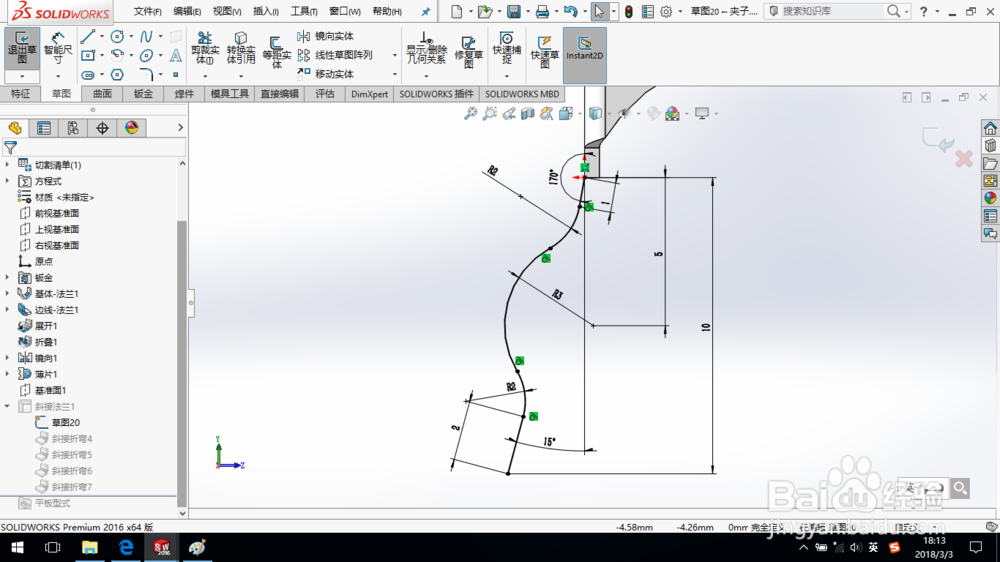Expand the 镜向1 tree node
This screenshot has height=562, width=1000.
pyautogui.click(x=8, y=358)
